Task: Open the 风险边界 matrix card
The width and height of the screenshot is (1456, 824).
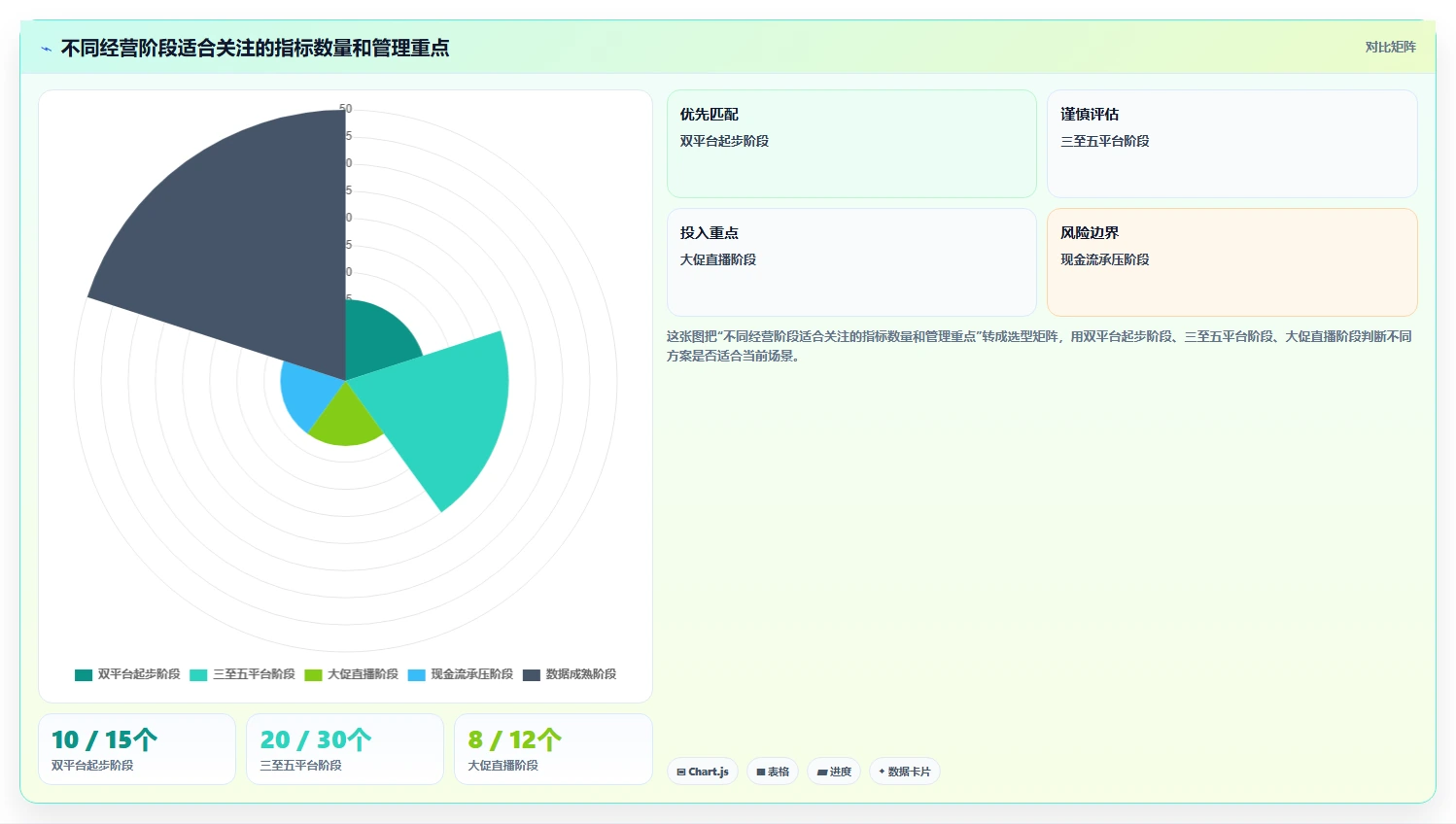Action: (x=1231, y=262)
